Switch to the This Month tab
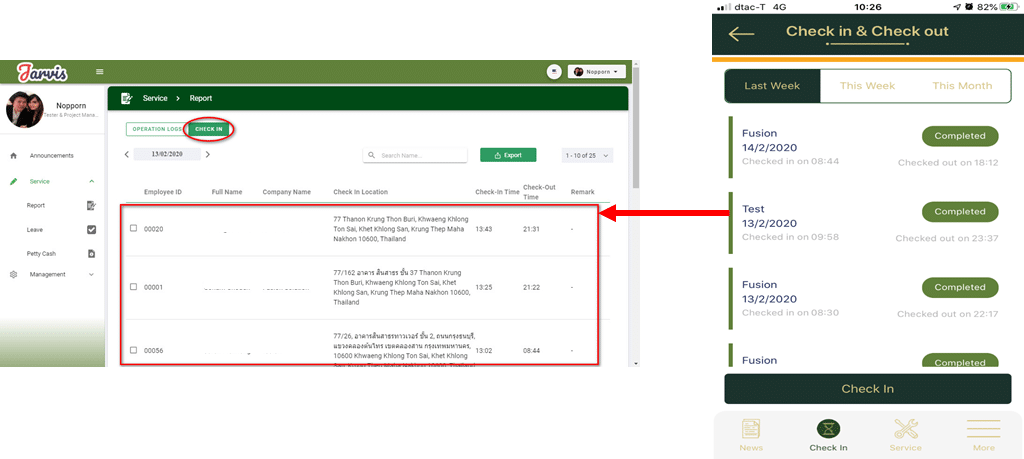 962,86
